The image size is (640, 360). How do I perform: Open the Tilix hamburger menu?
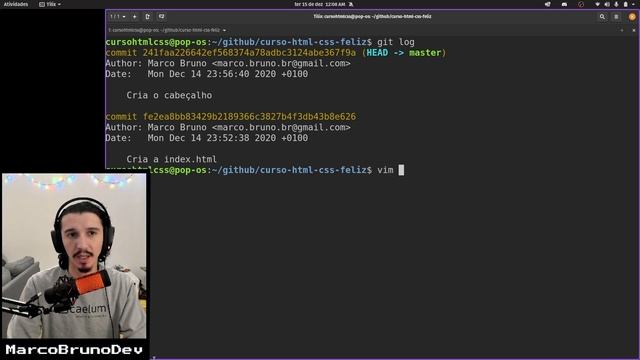[x=616, y=17]
